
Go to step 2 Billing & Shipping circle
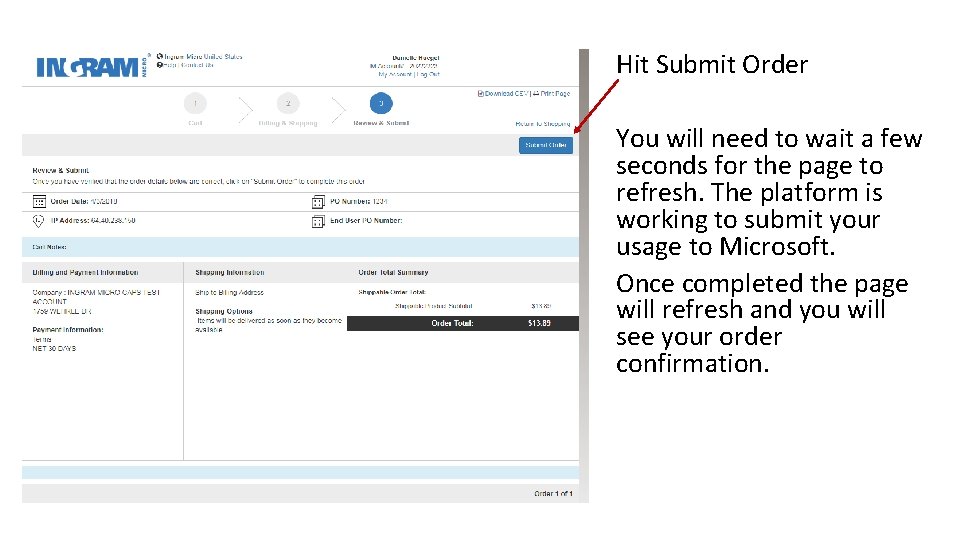tap(288, 103)
